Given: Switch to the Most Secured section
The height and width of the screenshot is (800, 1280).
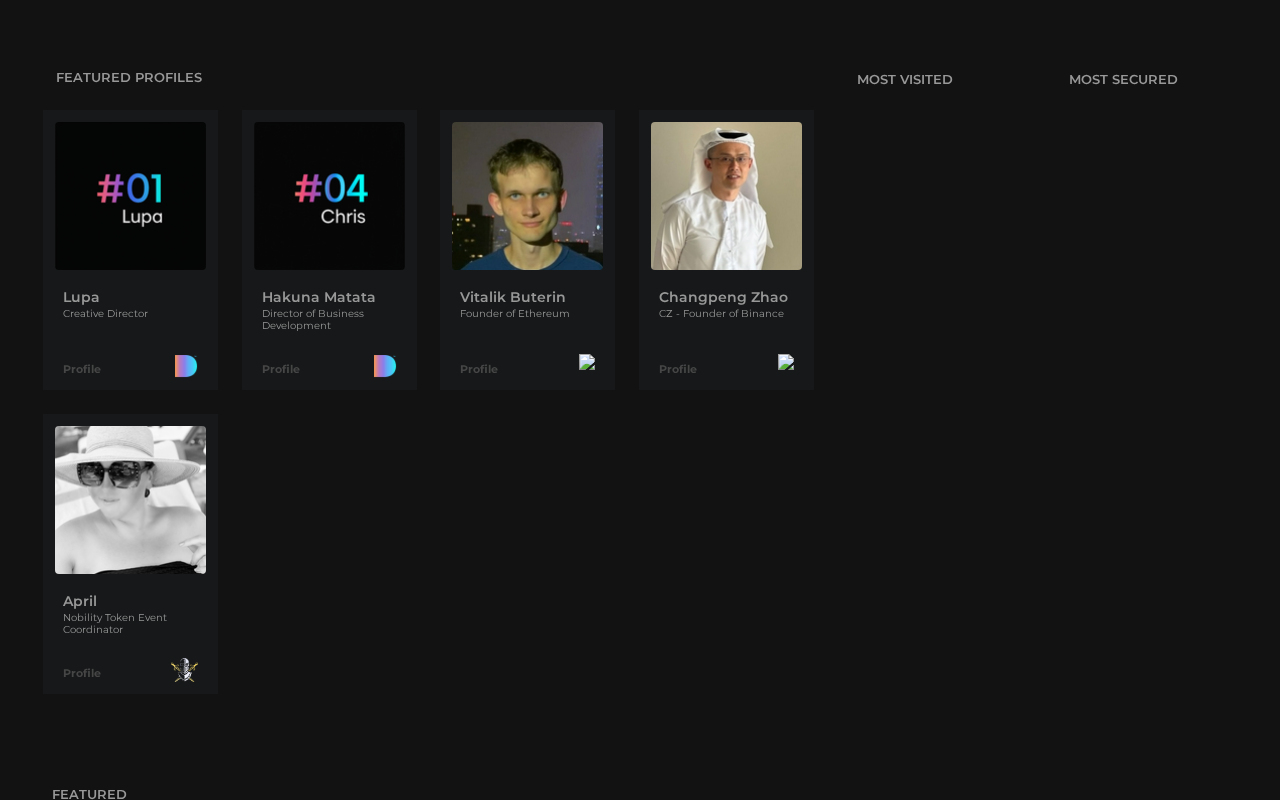Looking at the screenshot, I should tap(1123, 79).
